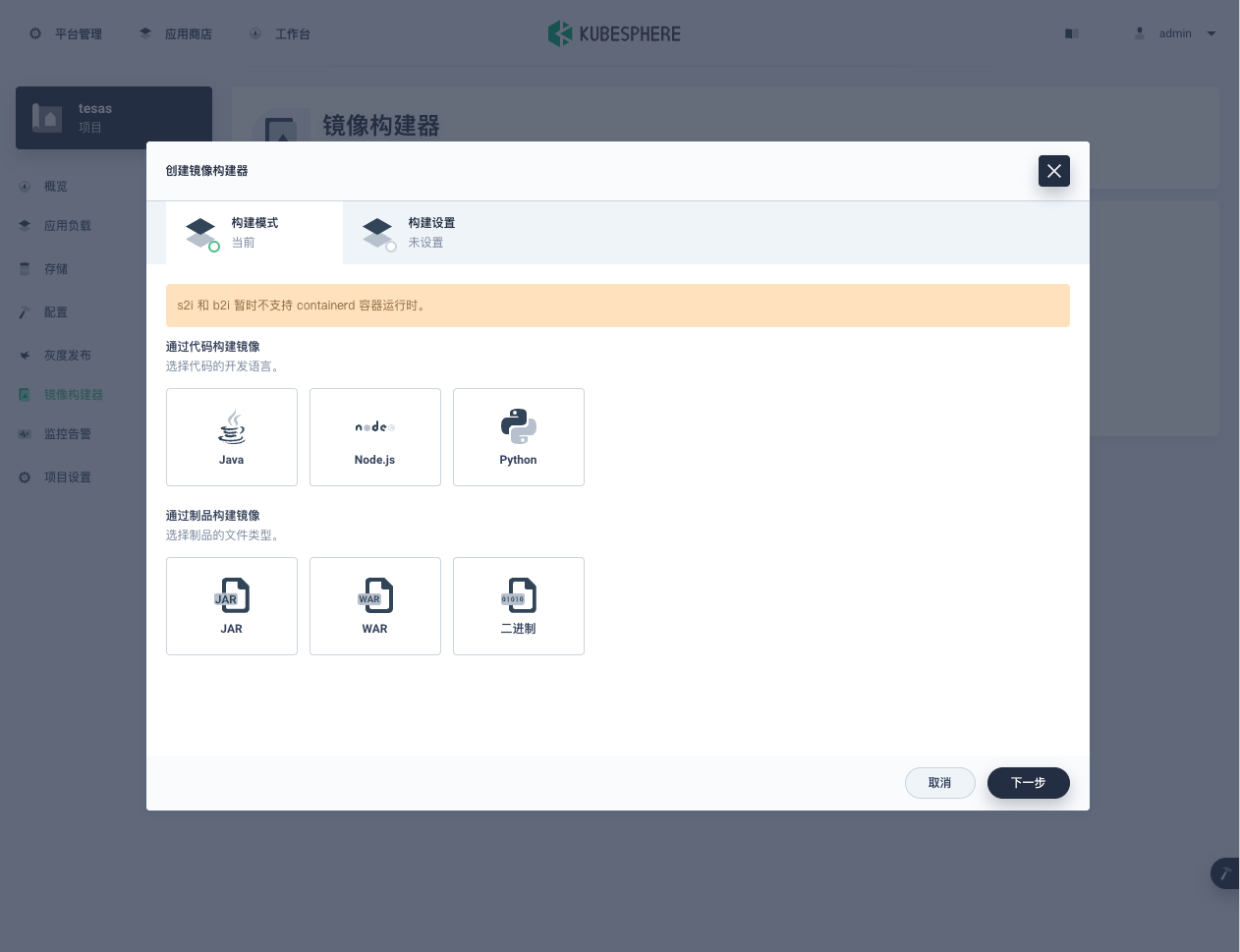Open 平台管理 in the top bar

pos(66,33)
